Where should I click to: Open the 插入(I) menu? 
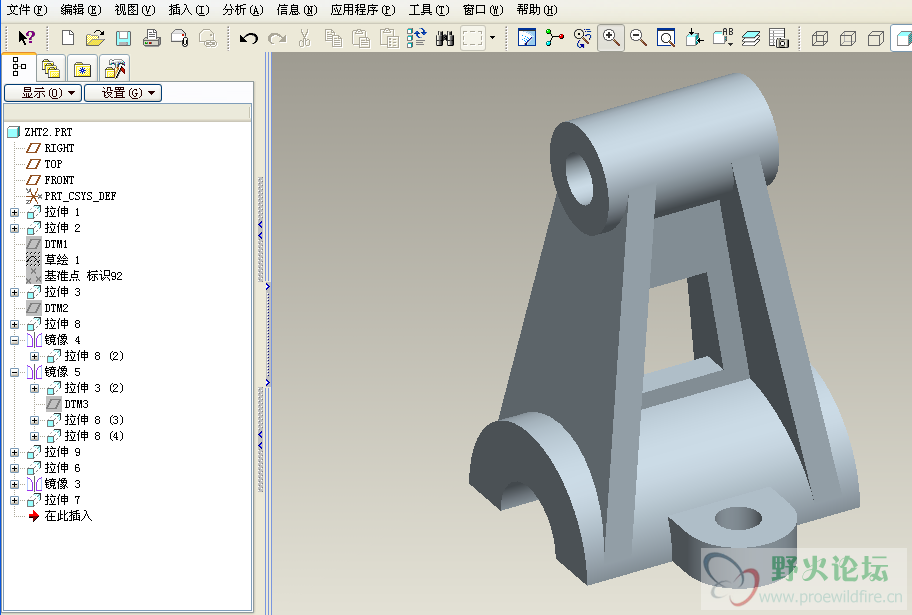click(x=189, y=10)
